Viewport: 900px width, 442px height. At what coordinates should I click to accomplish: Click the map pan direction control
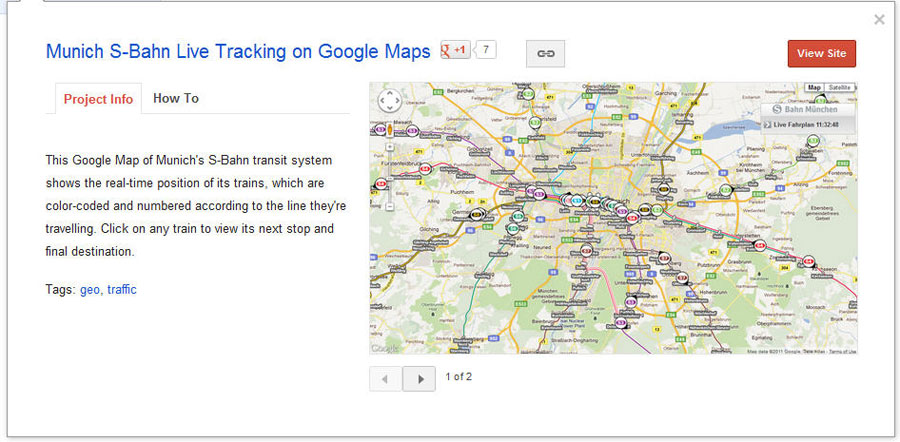[390, 100]
